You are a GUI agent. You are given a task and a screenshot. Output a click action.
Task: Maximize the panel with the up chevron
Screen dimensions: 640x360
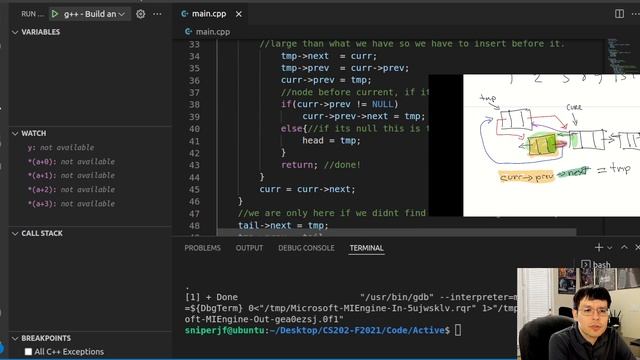(624, 247)
